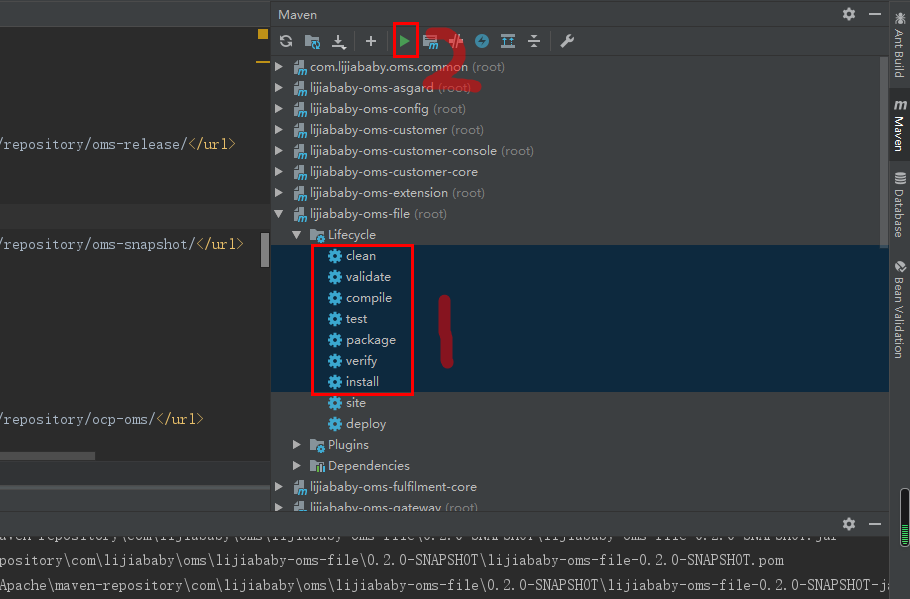The width and height of the screenshot is (910, 599).
Task: Execute Maven goal icon
Action: tap(431, 41)
